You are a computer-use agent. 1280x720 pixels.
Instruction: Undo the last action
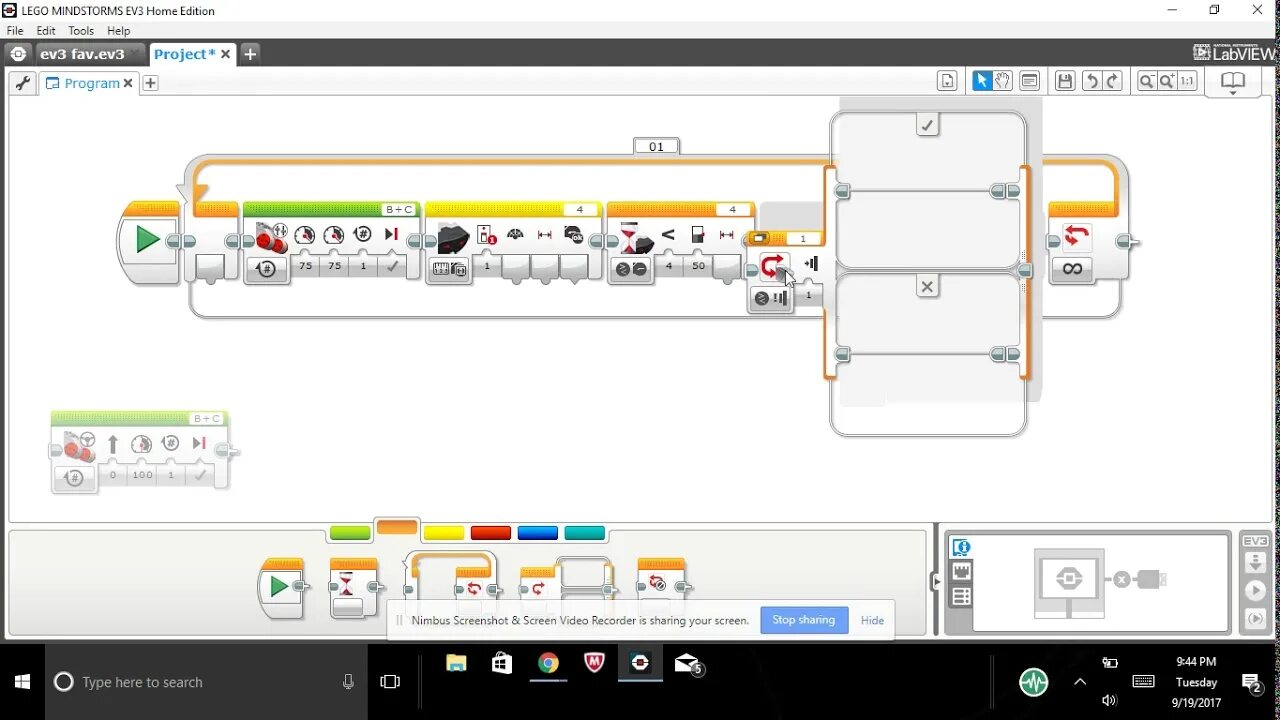[x=1092, y=82]
